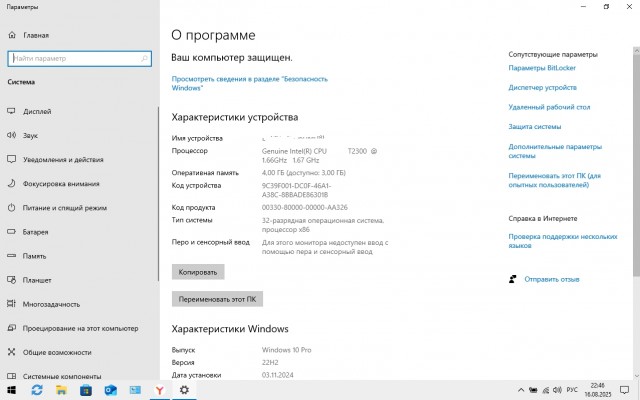640x400 pixels.
Task: Select device ID 9C39F001-DC0F-46A1
Action: coord(296,190)
